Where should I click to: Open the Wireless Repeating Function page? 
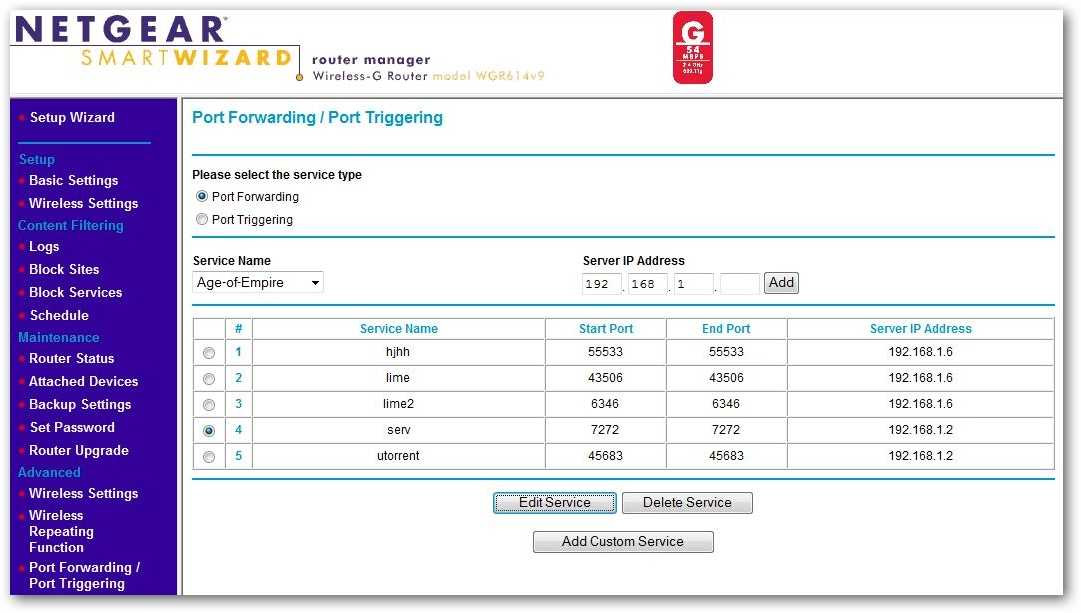[60, 531]
